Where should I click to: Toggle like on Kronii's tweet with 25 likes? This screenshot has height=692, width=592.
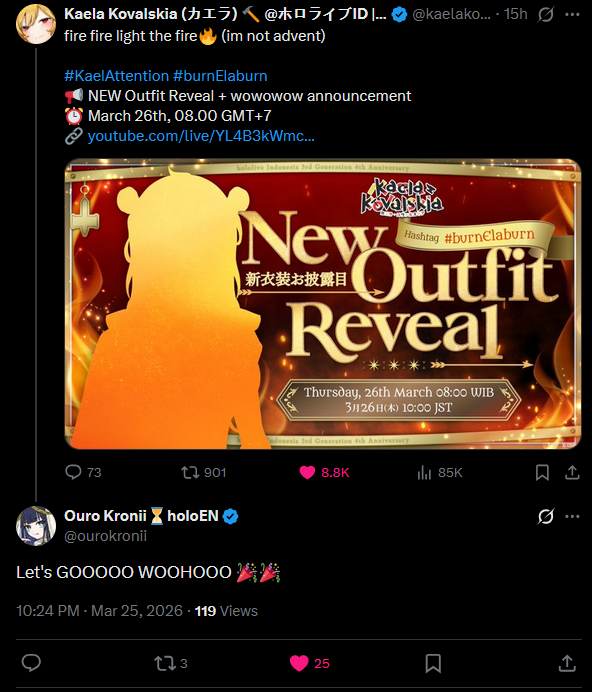[299, 663]
